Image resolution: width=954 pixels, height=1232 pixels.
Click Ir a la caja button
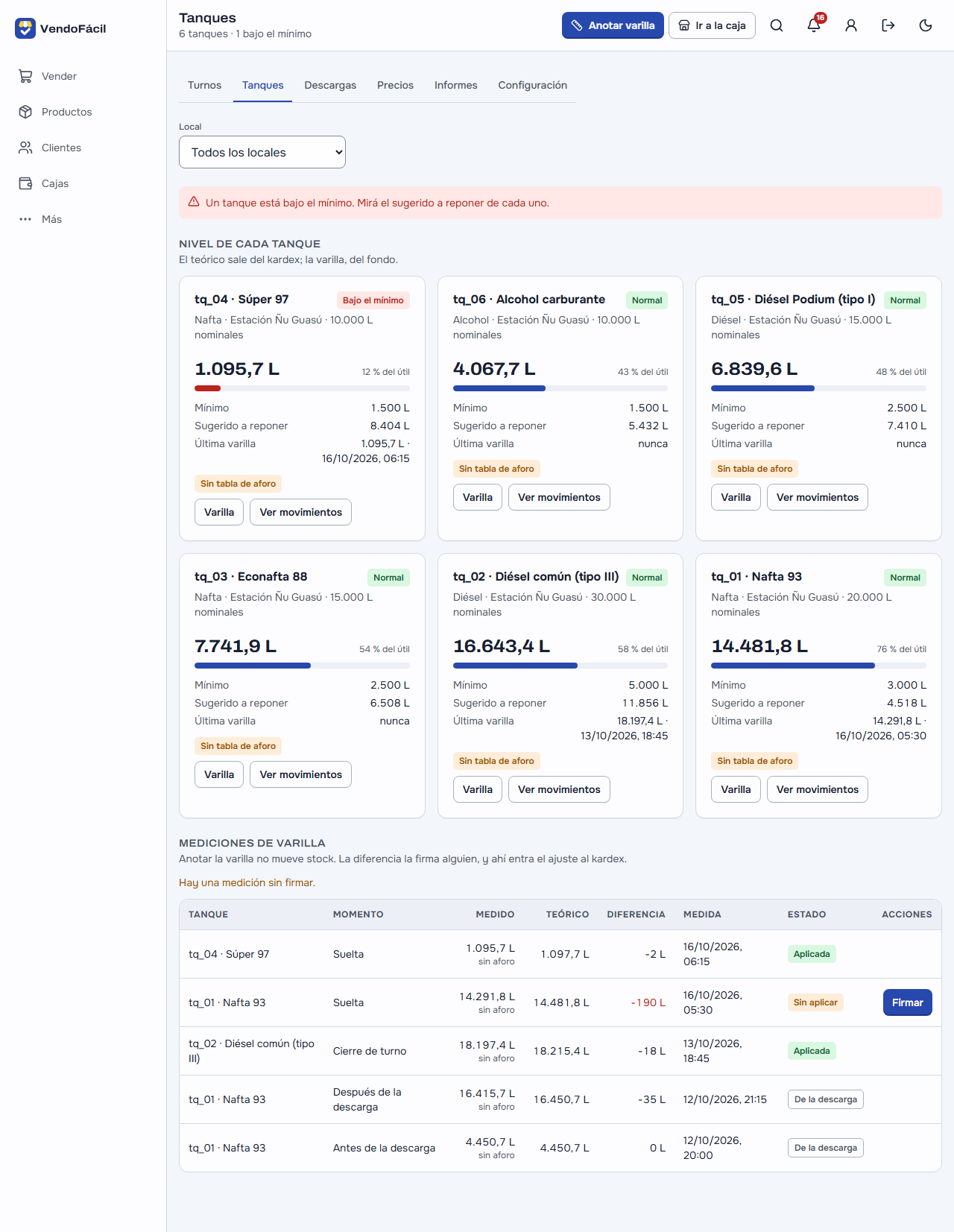(x=712, y=25)
